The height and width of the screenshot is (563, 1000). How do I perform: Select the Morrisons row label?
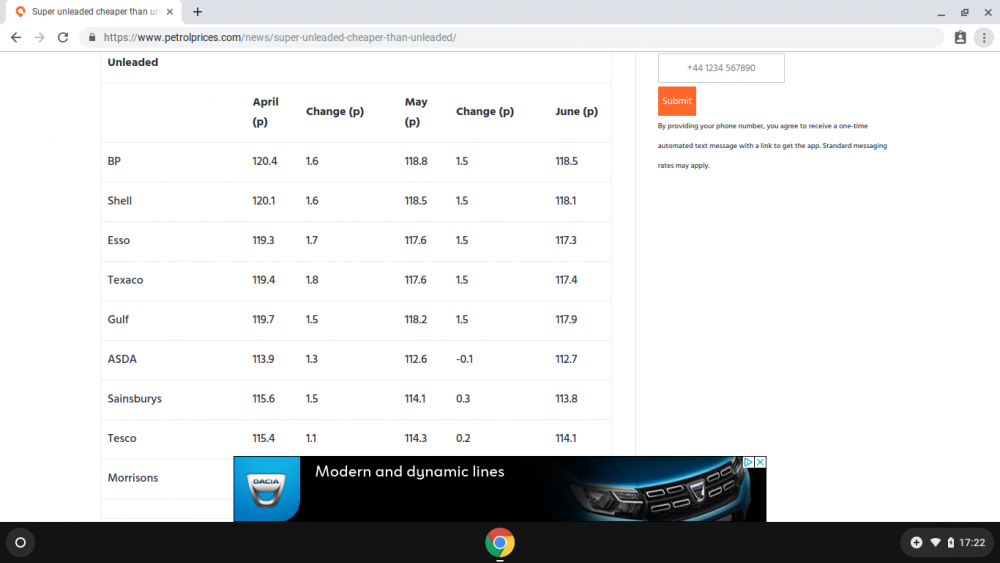pyautogui.click(x=133, y=478)
